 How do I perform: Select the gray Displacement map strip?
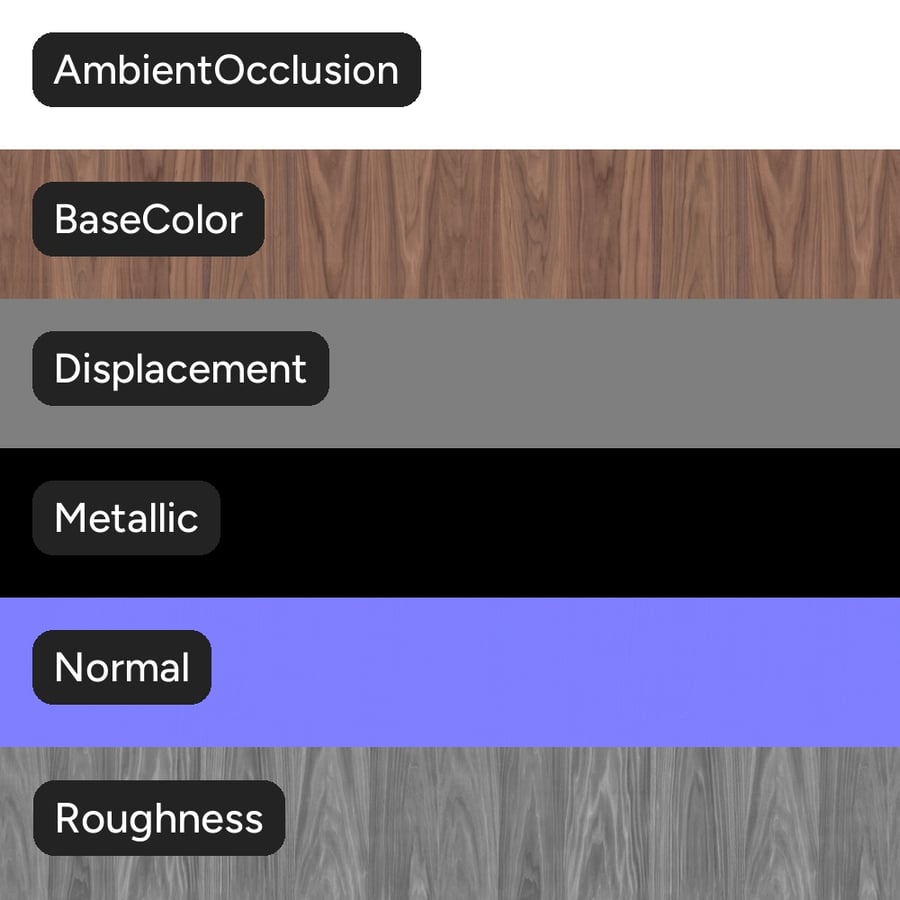[x=450, y=373]
